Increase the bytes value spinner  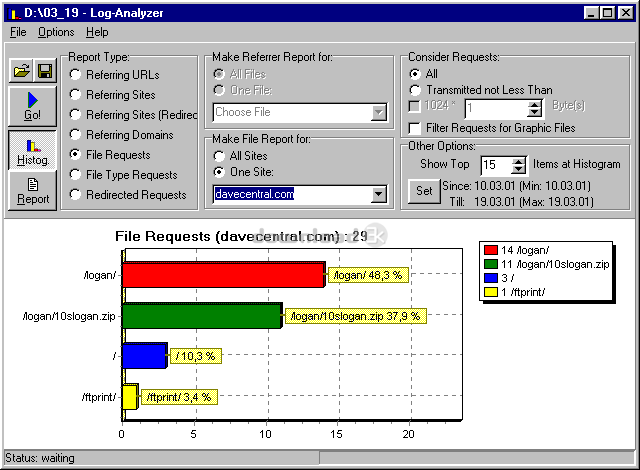(534, 104)
